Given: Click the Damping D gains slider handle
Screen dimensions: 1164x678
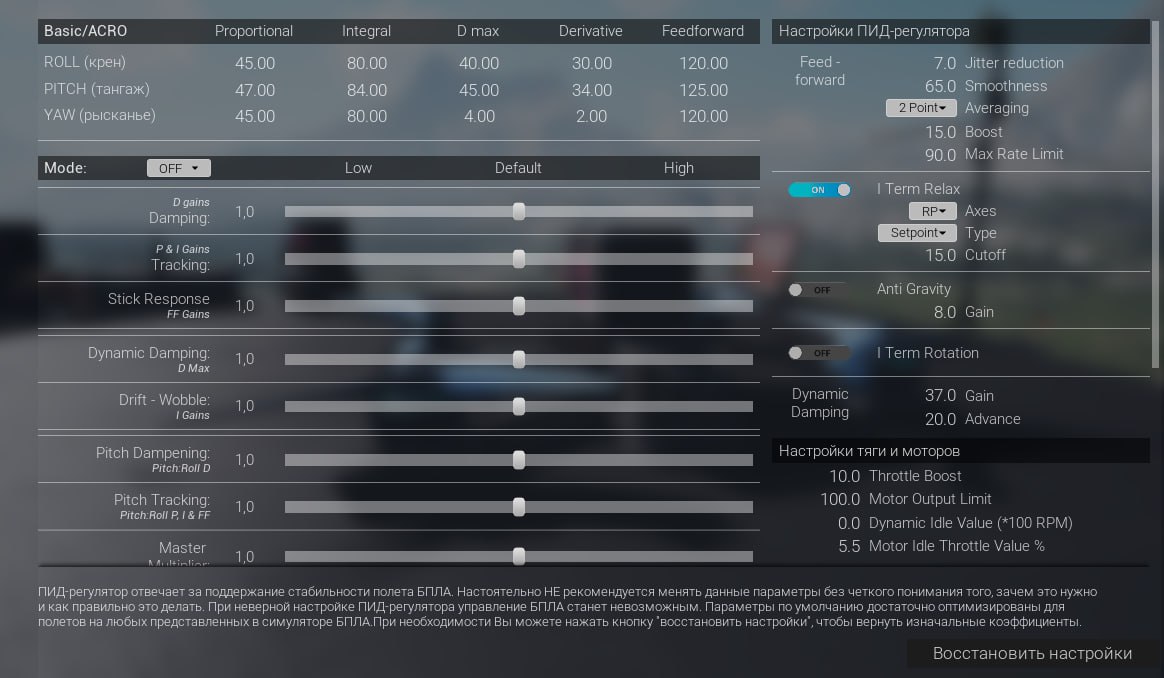Looking at the screenshot, I should point(519,212).
